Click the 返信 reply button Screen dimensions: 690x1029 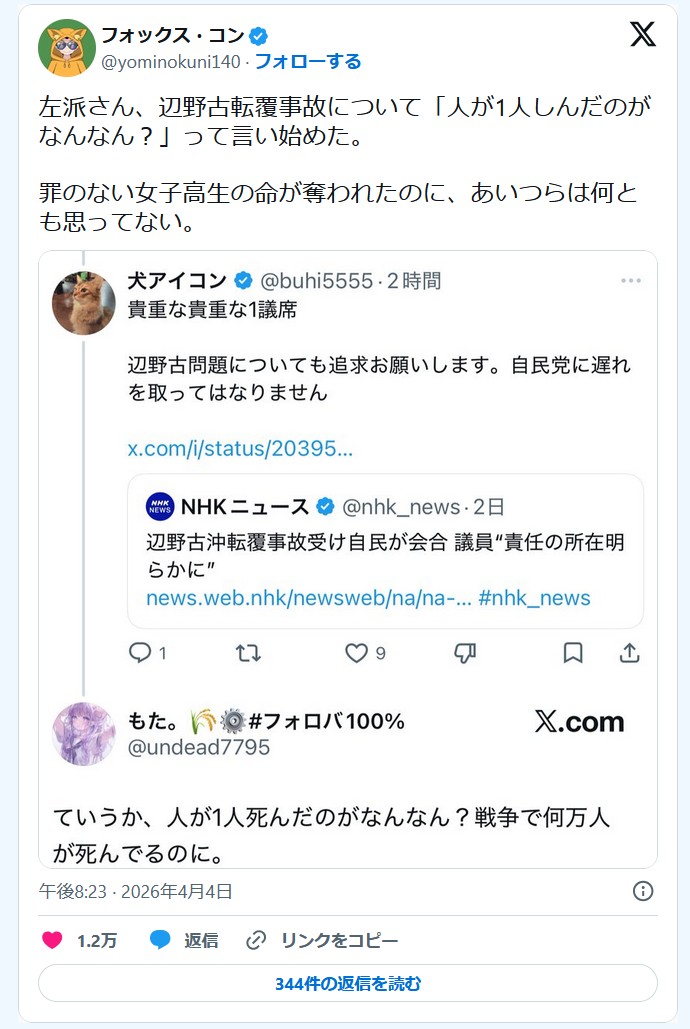click(x=184, y=940)
